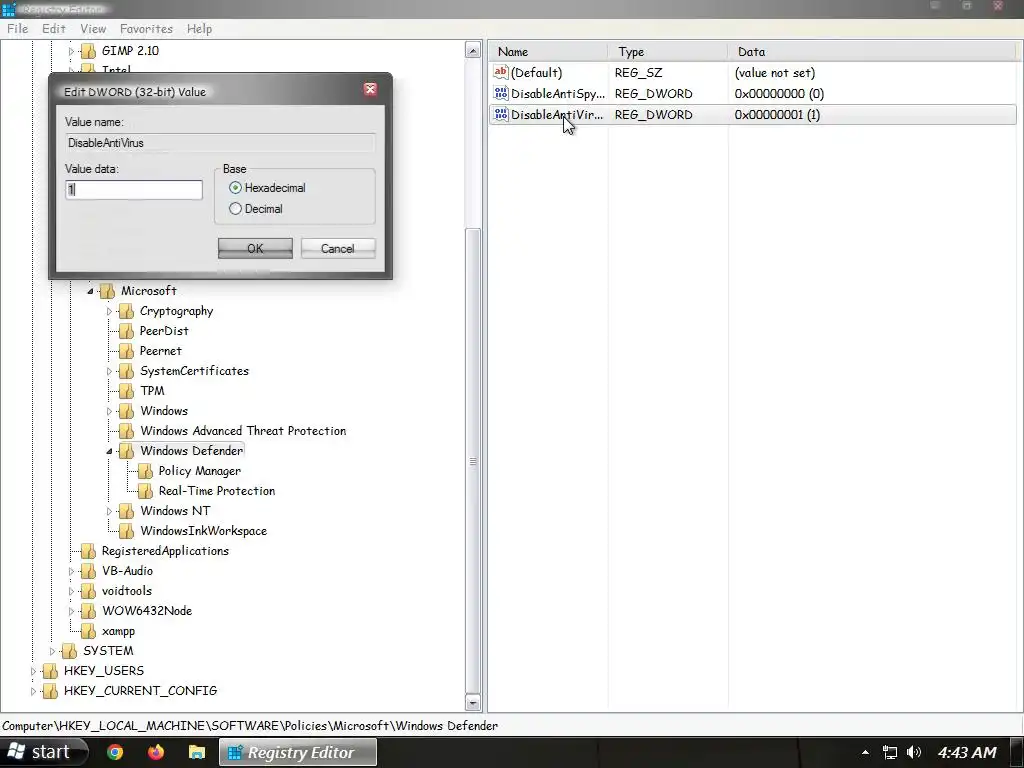This screenshot has height=768, width=1024.
Task: Open the Edit menu
Action: pyautogui.click(x=54, y=29)
